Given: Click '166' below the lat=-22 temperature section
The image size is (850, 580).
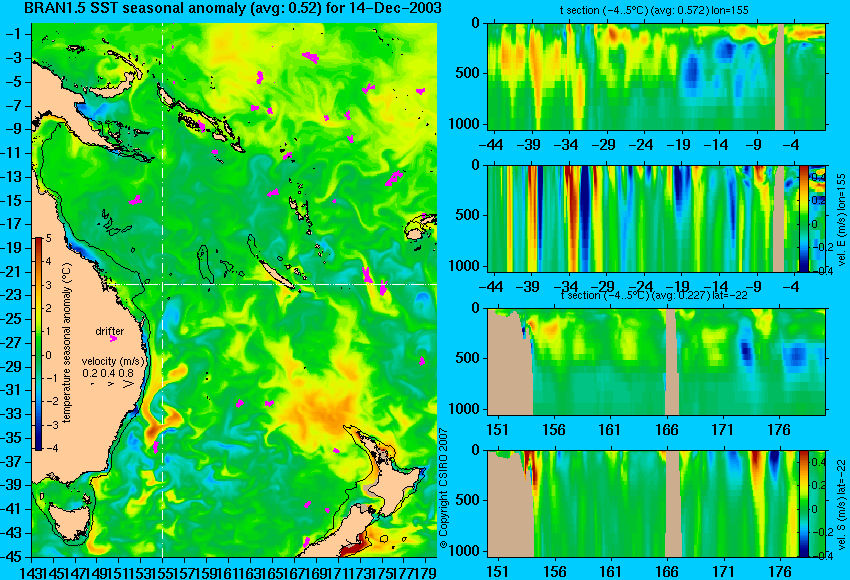Looking at the screenshot, I should pyautogui.click(x=667, y=430).
